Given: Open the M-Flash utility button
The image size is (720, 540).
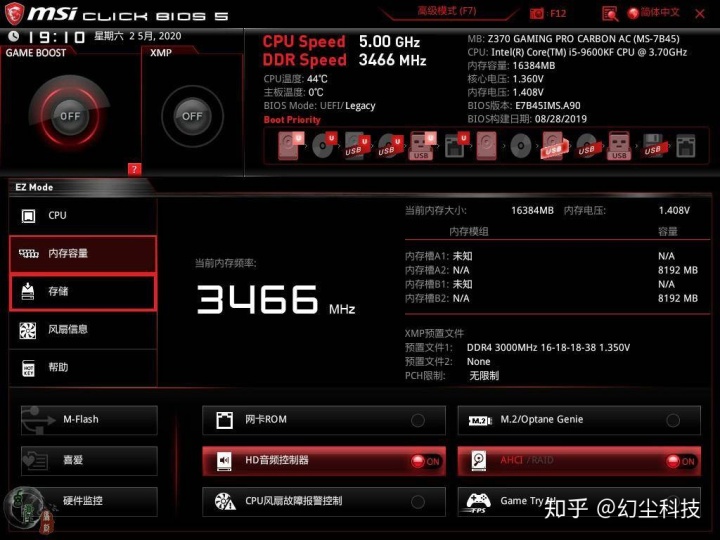Looking at the screenshot, I should (x=89, y=420).
